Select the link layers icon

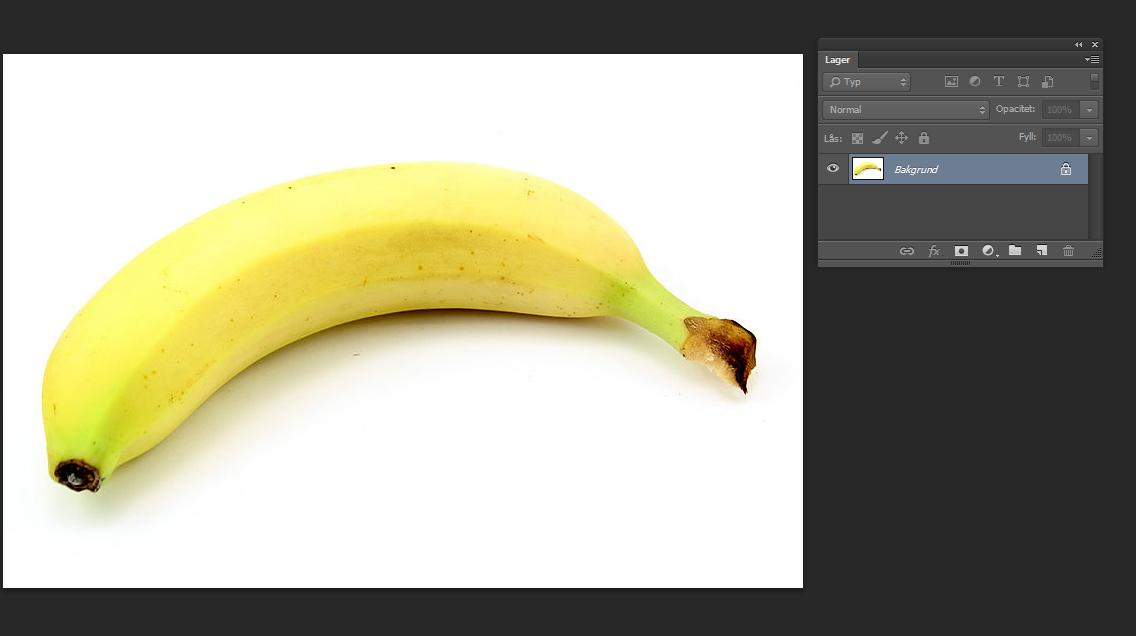pos(906,250)
